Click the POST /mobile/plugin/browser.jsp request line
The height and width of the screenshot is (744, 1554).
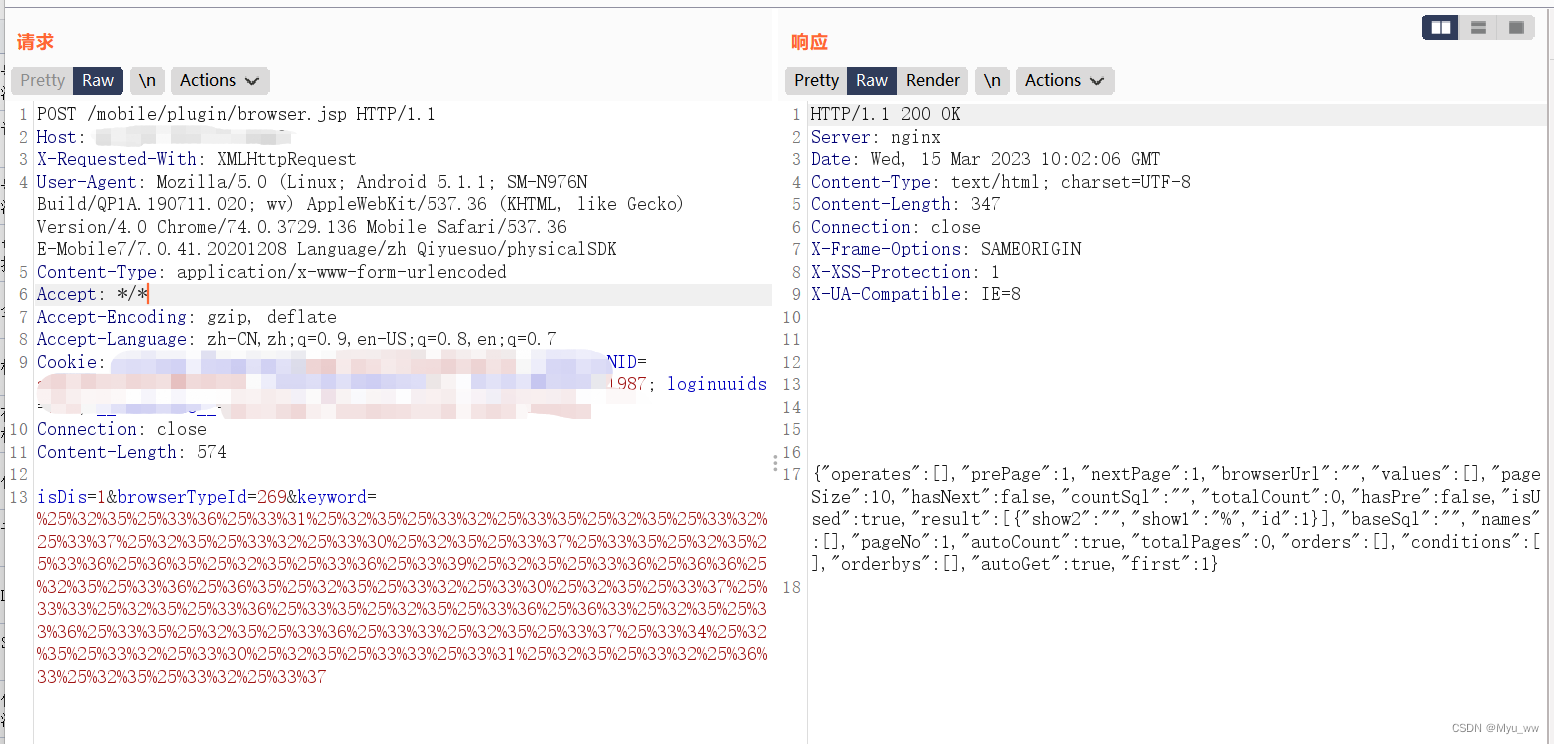coord(236,114)
